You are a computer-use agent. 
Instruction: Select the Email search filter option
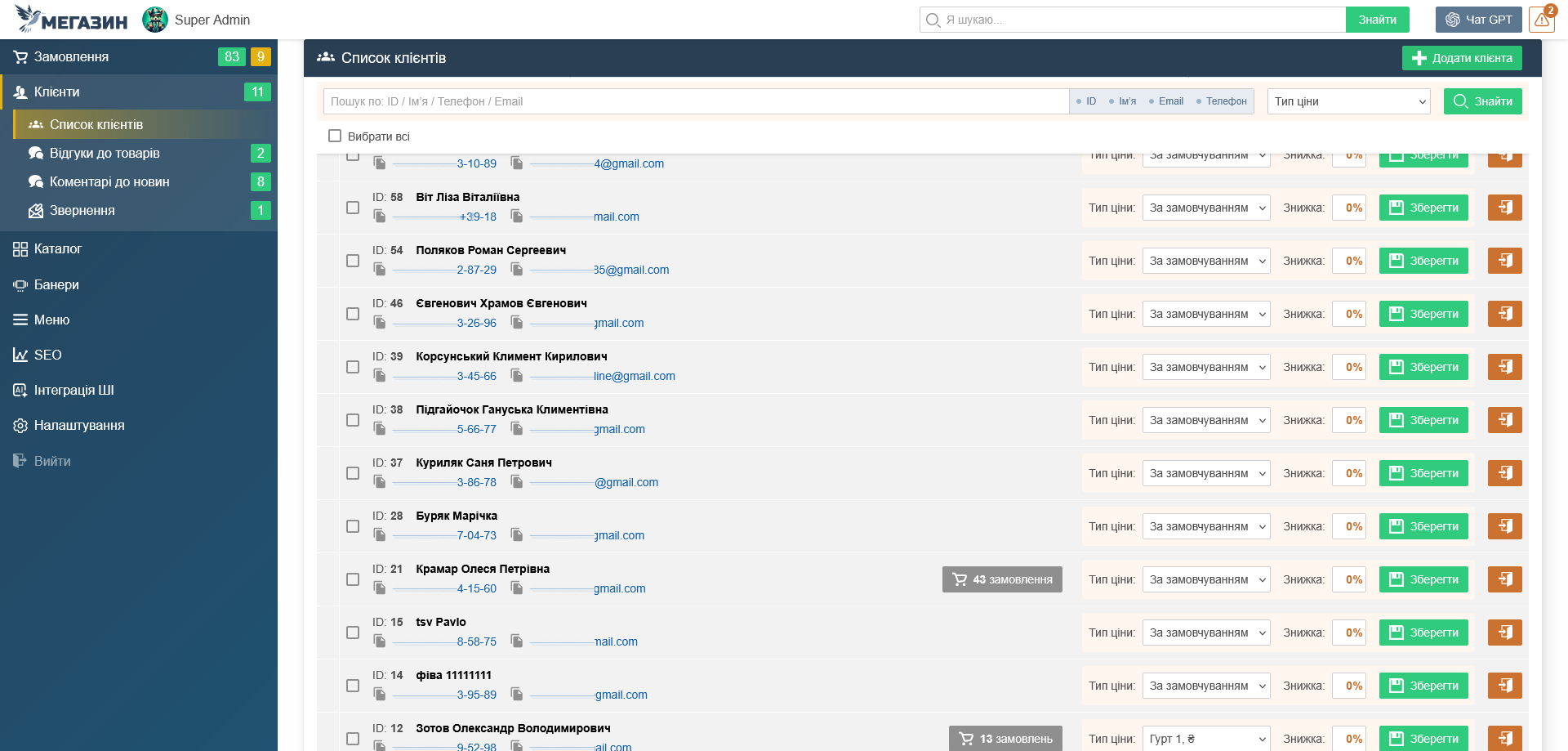click(x=1165, y=101)
